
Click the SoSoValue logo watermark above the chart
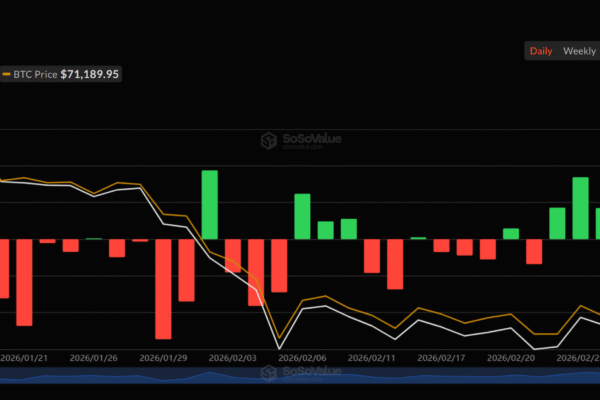(301, 141)
